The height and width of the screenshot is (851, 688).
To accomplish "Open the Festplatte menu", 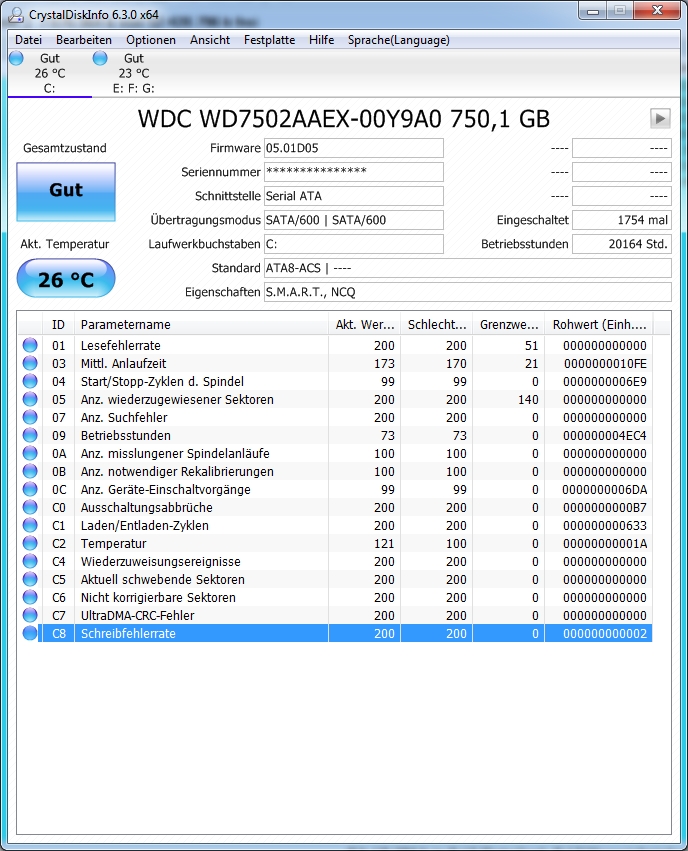I will point(270,40).
